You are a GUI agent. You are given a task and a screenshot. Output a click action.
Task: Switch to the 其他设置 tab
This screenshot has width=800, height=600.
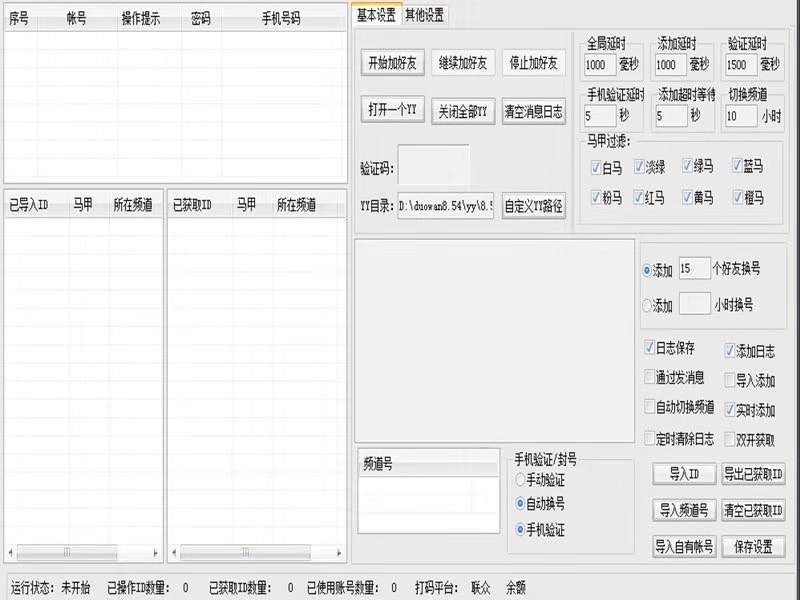pyautogui.click(x=424, y=15)
